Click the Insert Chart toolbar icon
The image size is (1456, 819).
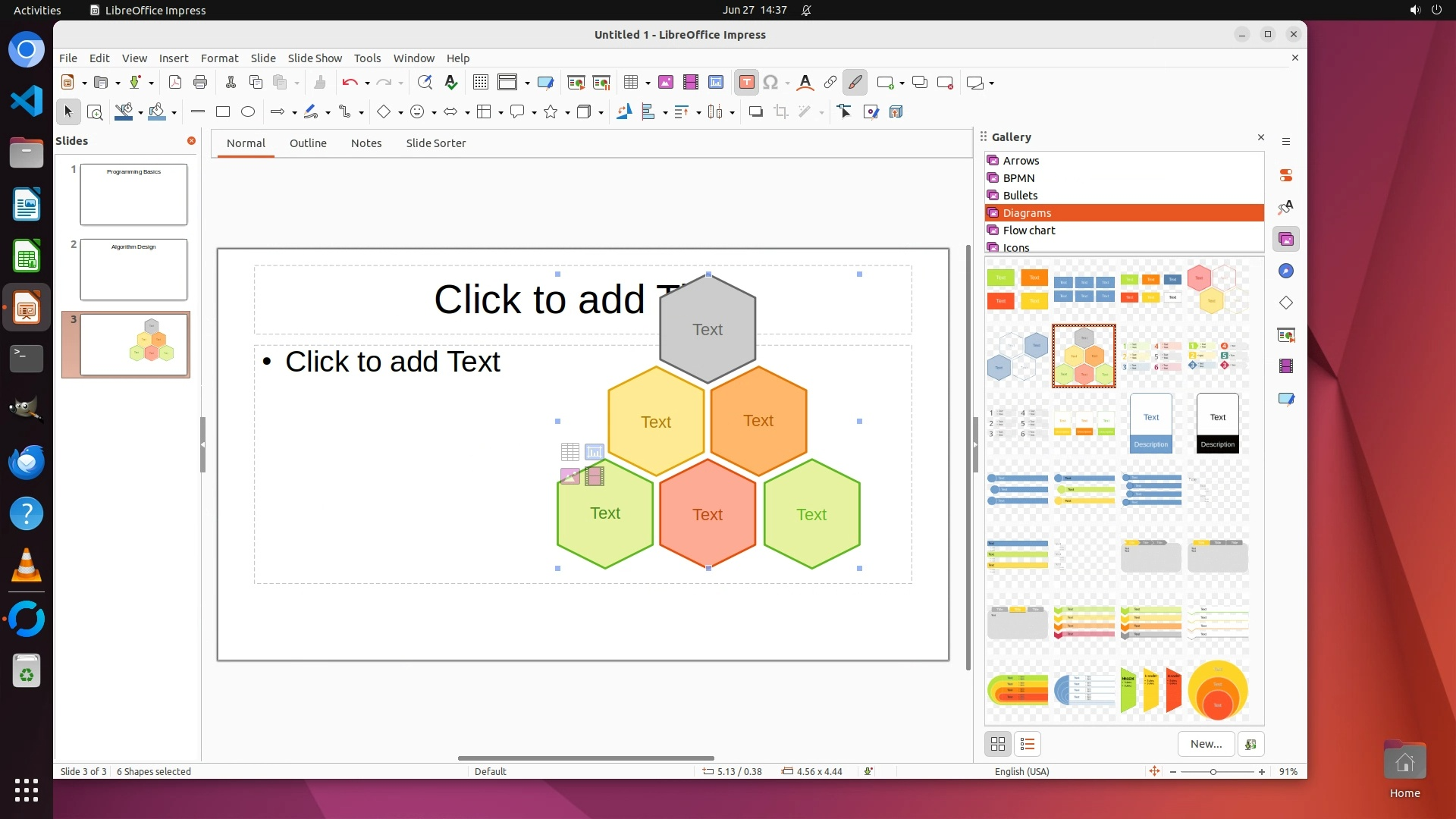pyautogui.click(x=715, y=83)
